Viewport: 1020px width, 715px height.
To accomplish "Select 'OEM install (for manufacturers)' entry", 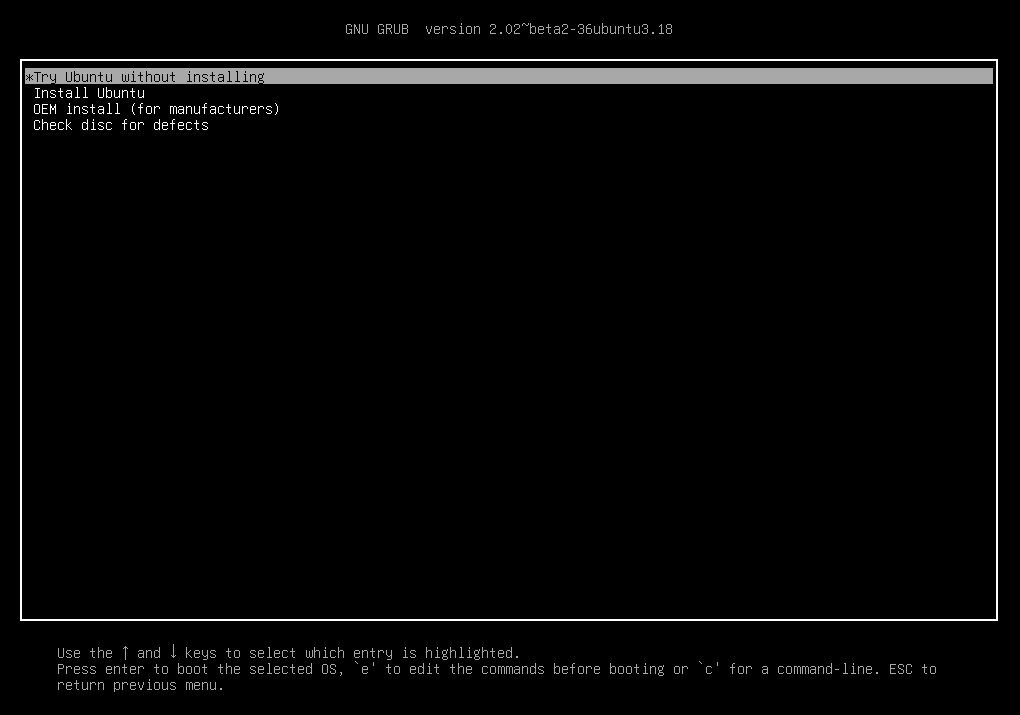I will (156, 109).
